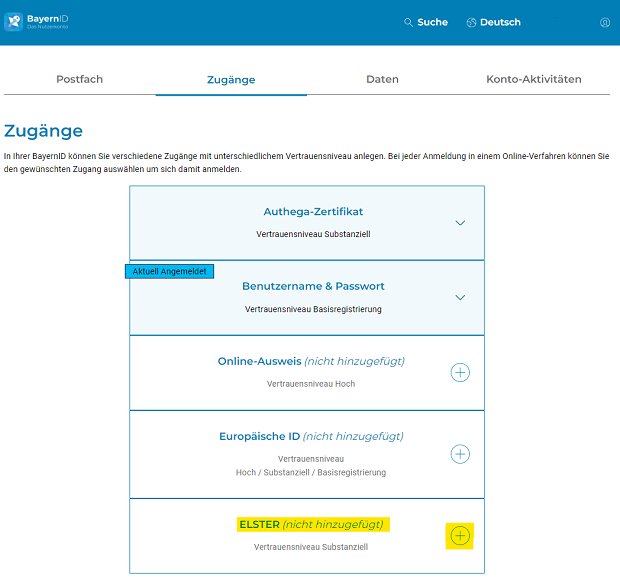
Task: Expand the Benutzername & Passwort chevron
Action: [460, 297]
